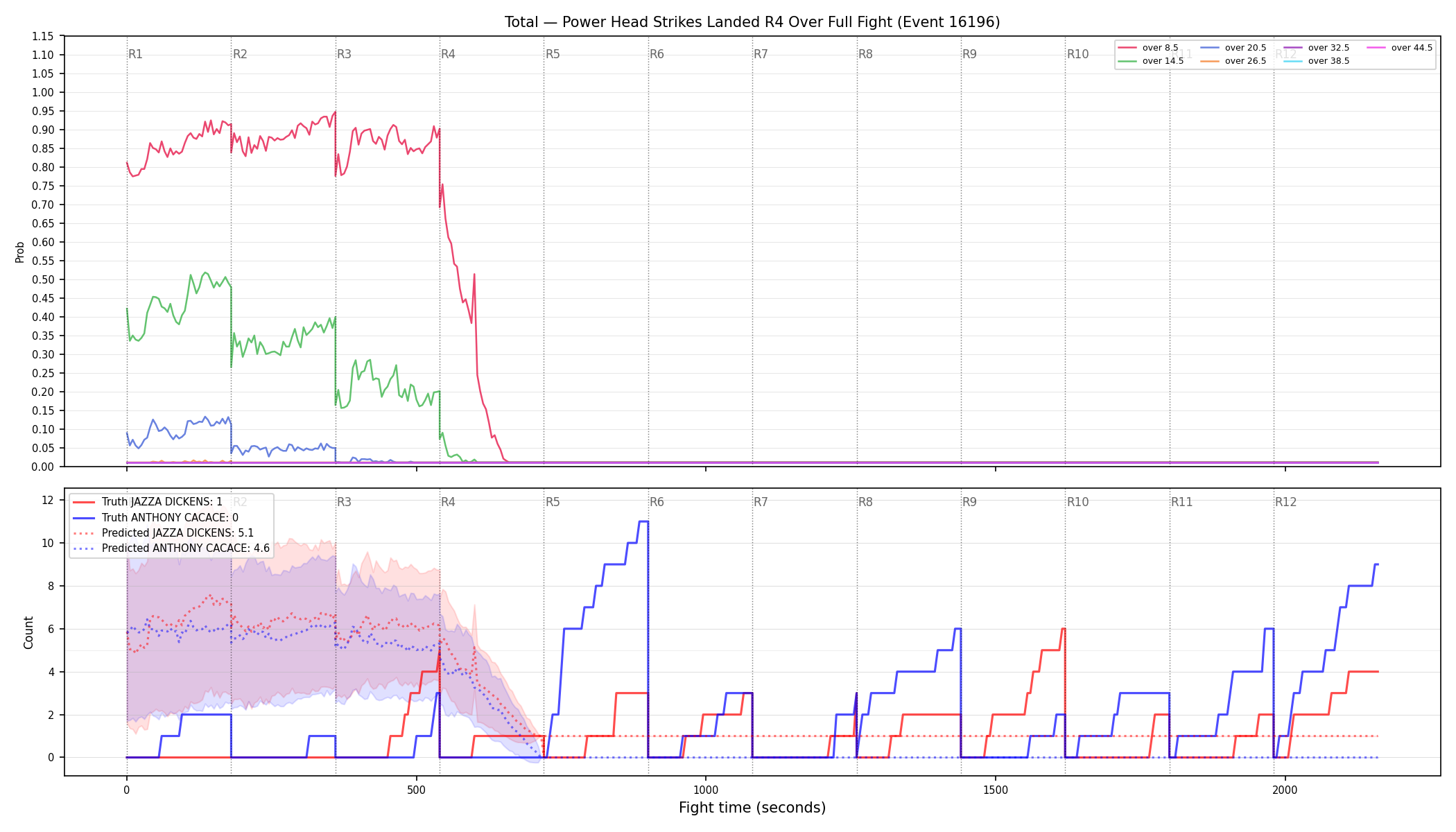Select the 'over 8.5' legend label
Viewport: 1456px width, 832px height.
[1160, 48]
